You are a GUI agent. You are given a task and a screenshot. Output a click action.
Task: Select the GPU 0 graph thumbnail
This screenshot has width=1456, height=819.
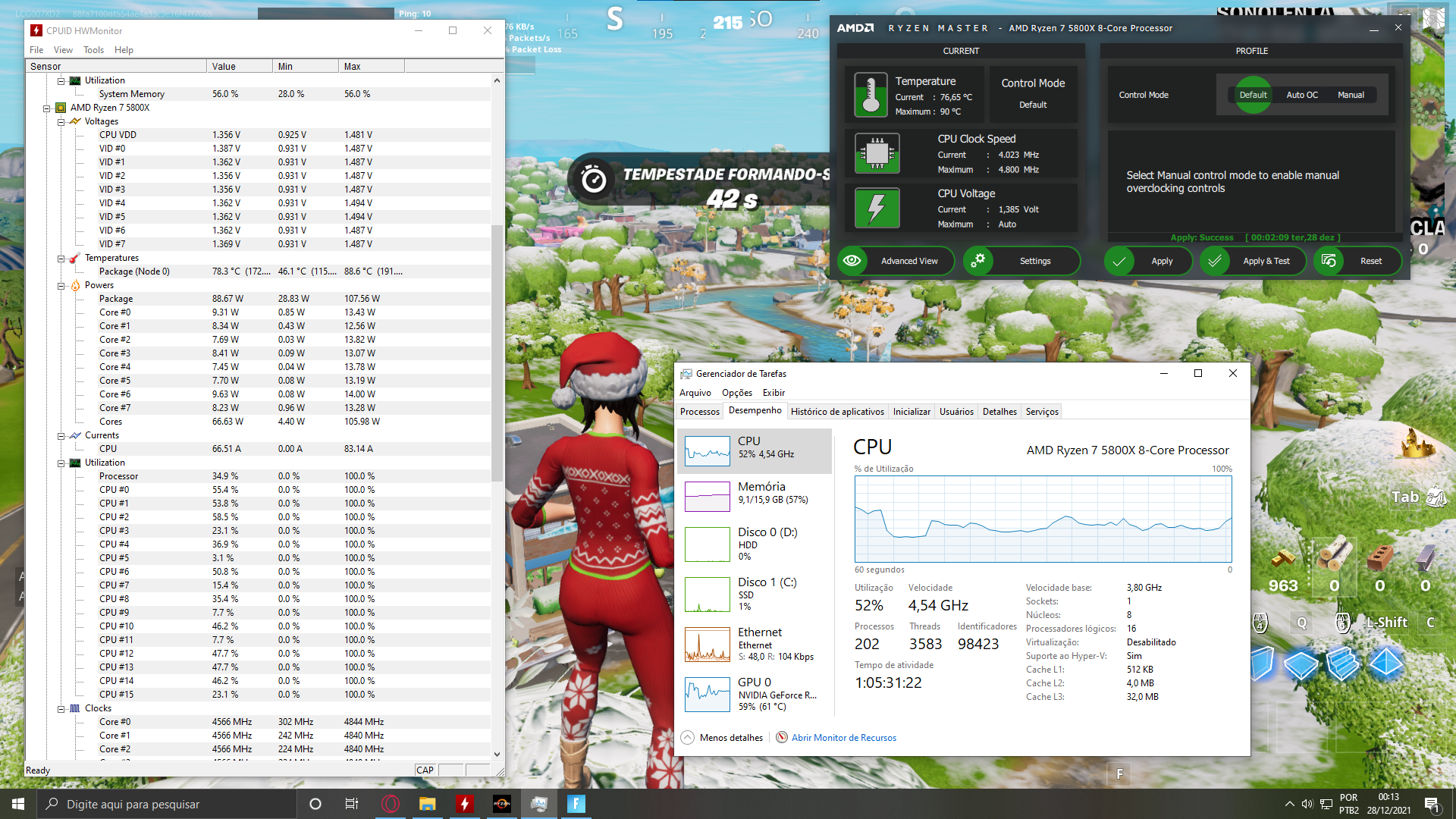(x=708, y=694)
